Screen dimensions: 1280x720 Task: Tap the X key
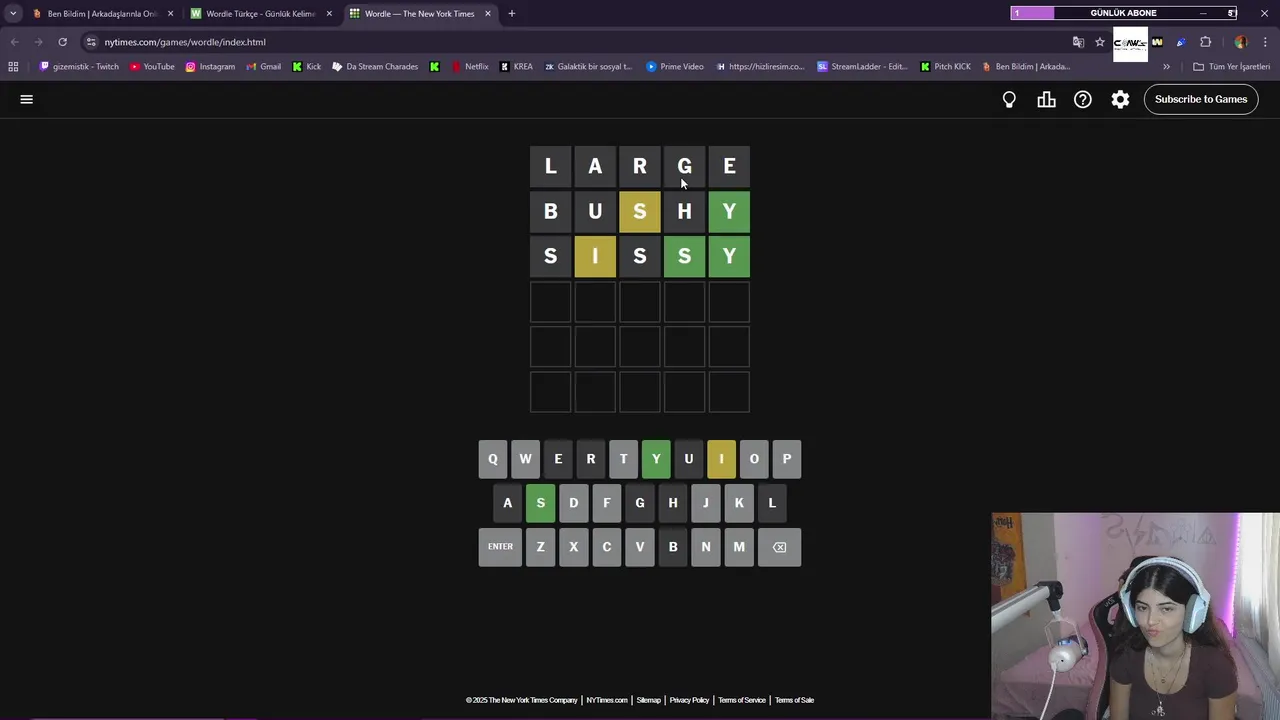(573, 547)
